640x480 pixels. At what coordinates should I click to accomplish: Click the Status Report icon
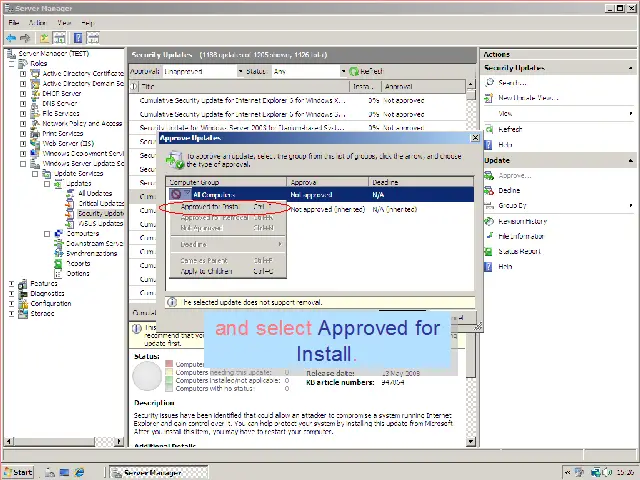pos(489,251)
